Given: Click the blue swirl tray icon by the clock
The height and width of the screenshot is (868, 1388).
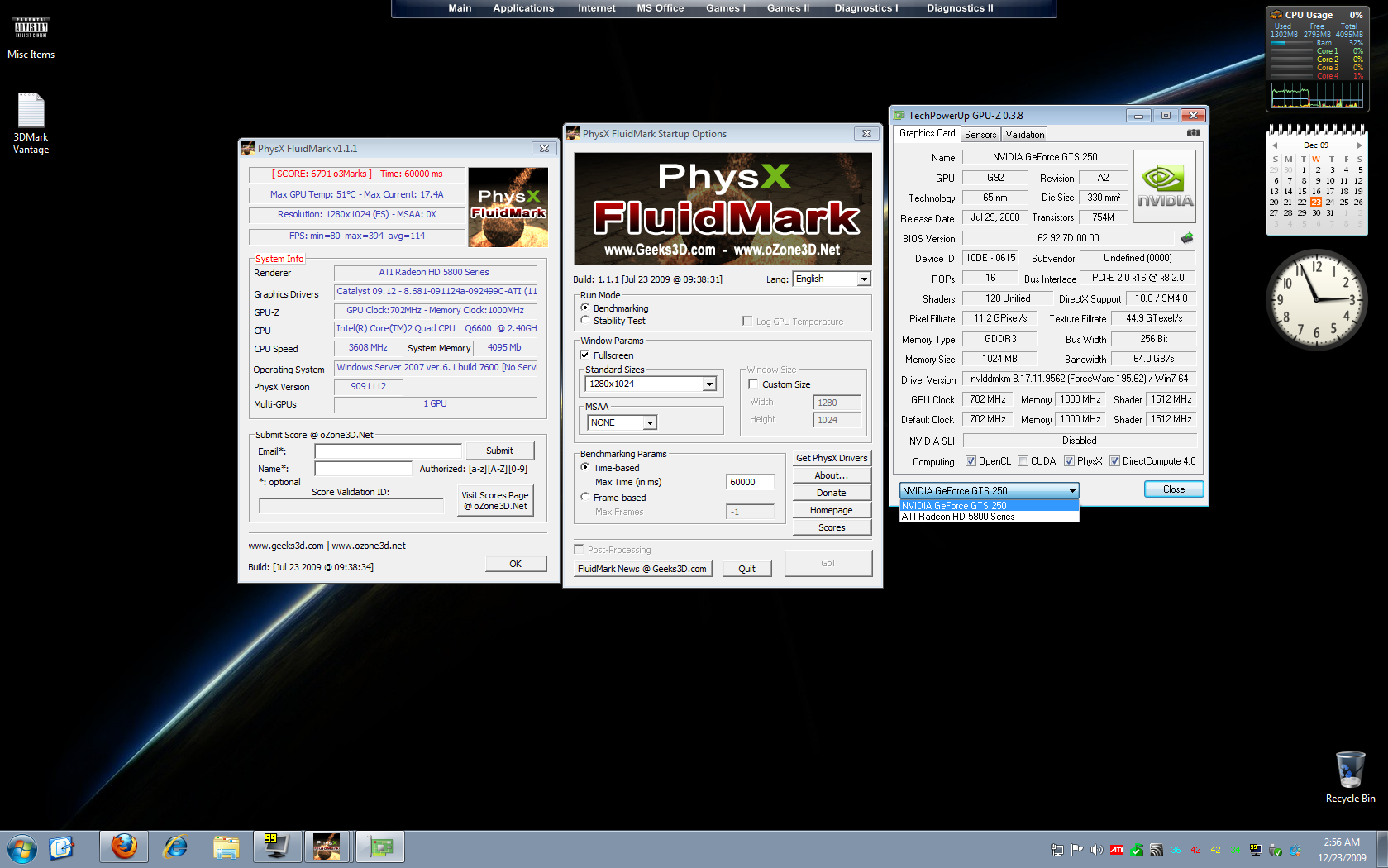Looking at the screenshot, I should pos(1295,849).
